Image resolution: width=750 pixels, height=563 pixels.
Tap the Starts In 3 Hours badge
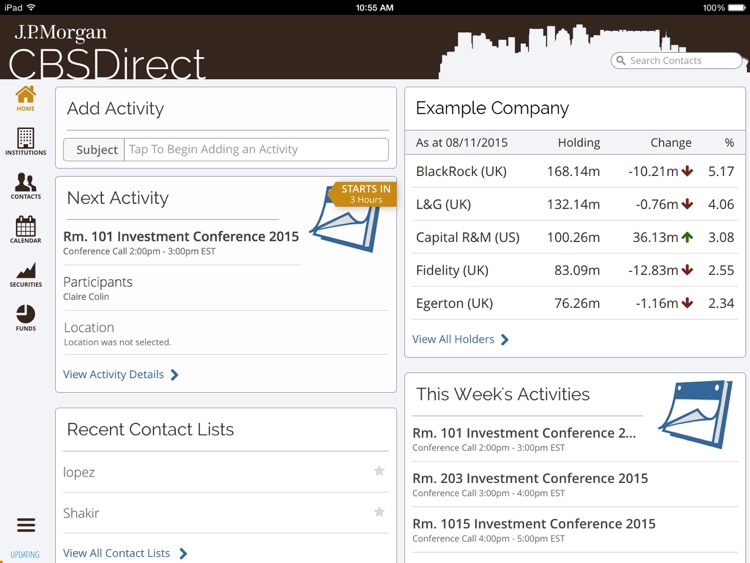coord(364,194)
